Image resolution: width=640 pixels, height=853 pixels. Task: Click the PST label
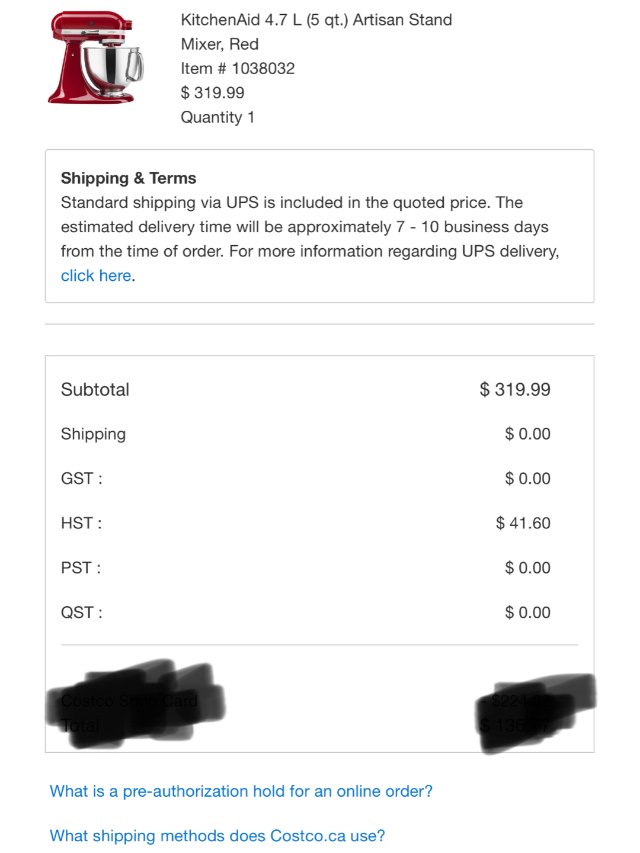pos(81,568)
